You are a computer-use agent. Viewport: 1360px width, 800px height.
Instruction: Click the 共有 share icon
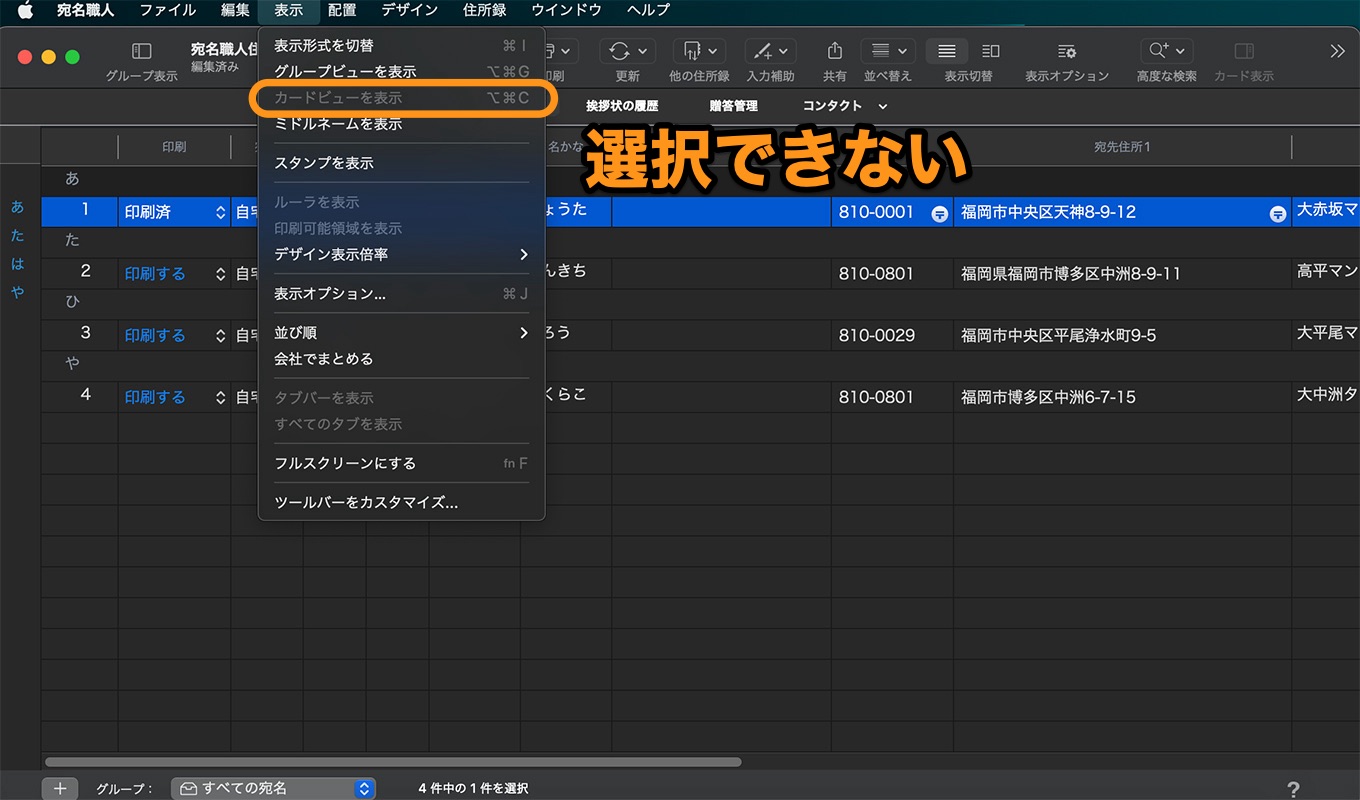click(x=834, y=51)
